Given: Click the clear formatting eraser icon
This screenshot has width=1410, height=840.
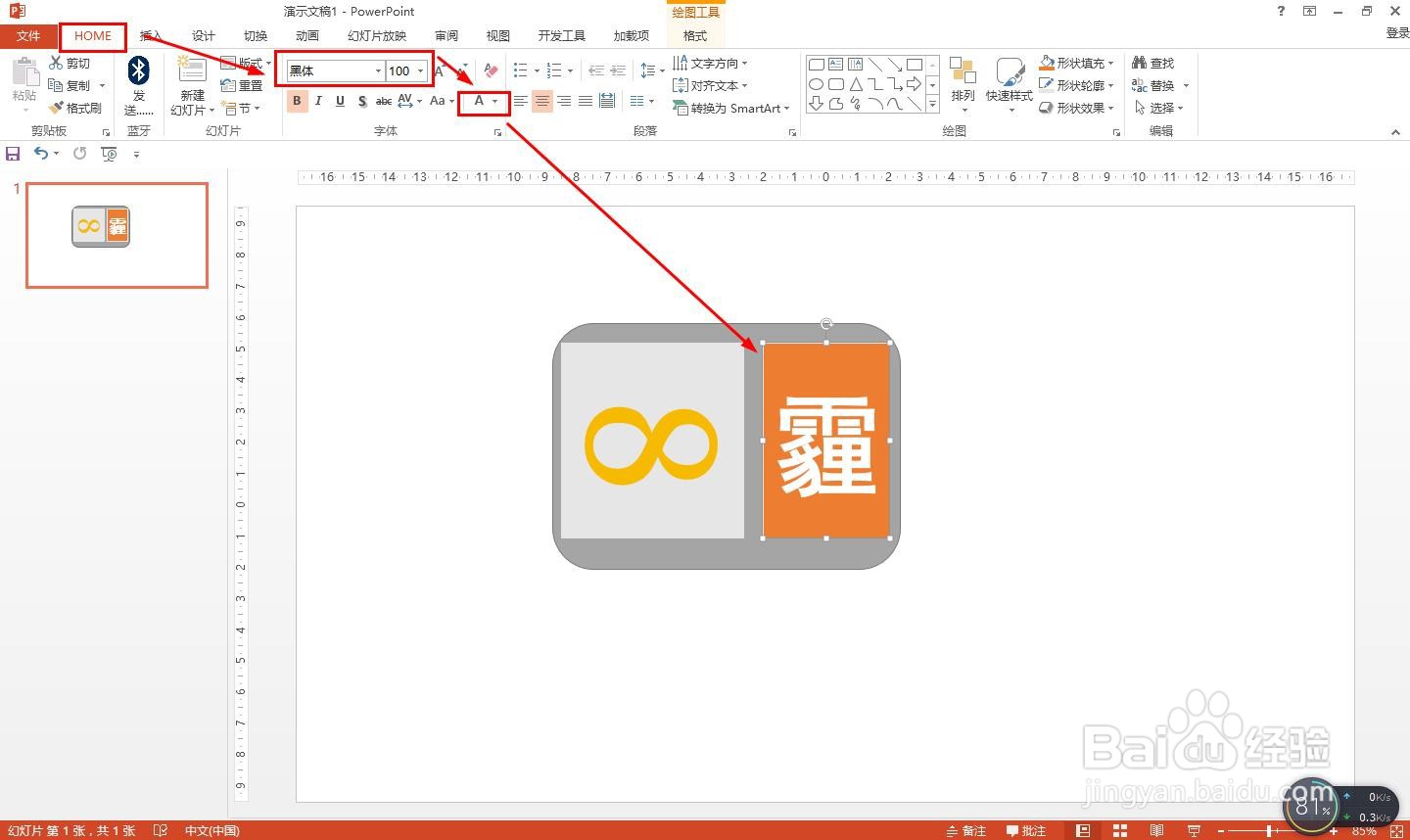Looking at the screenshot, I should (492, 70).
